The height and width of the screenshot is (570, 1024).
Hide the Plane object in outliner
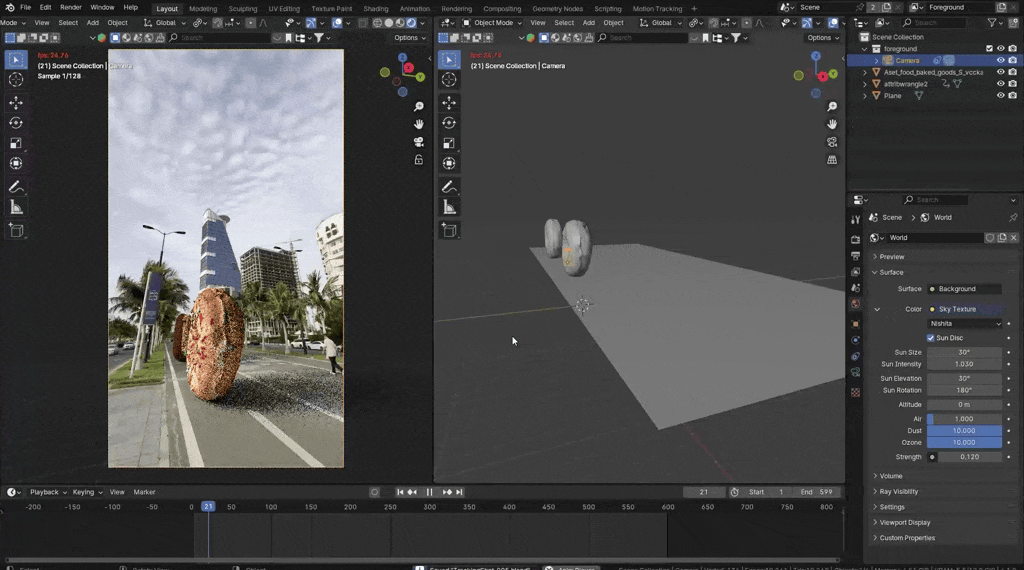[1000, 96]
